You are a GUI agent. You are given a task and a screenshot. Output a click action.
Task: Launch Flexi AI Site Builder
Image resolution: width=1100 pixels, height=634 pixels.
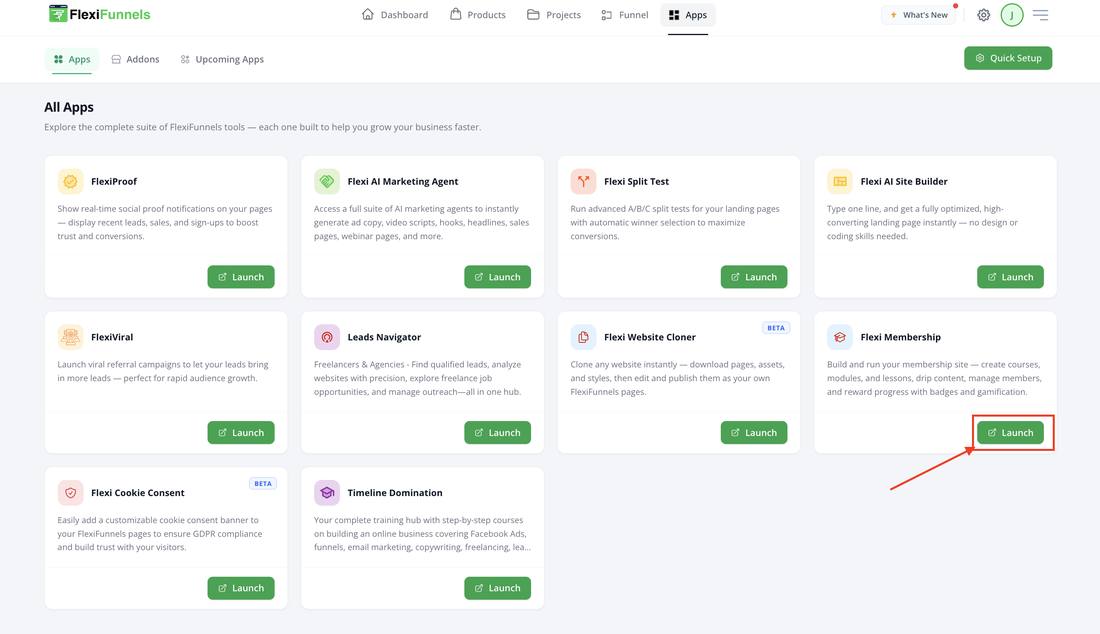pos(1010,277)
